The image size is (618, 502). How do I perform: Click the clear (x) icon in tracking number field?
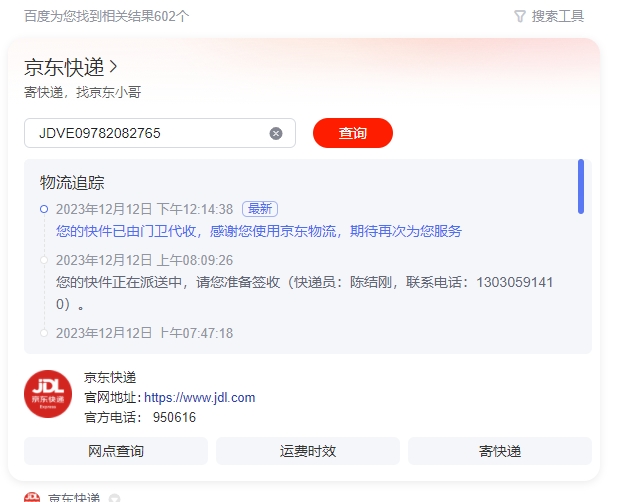point(276,134)
